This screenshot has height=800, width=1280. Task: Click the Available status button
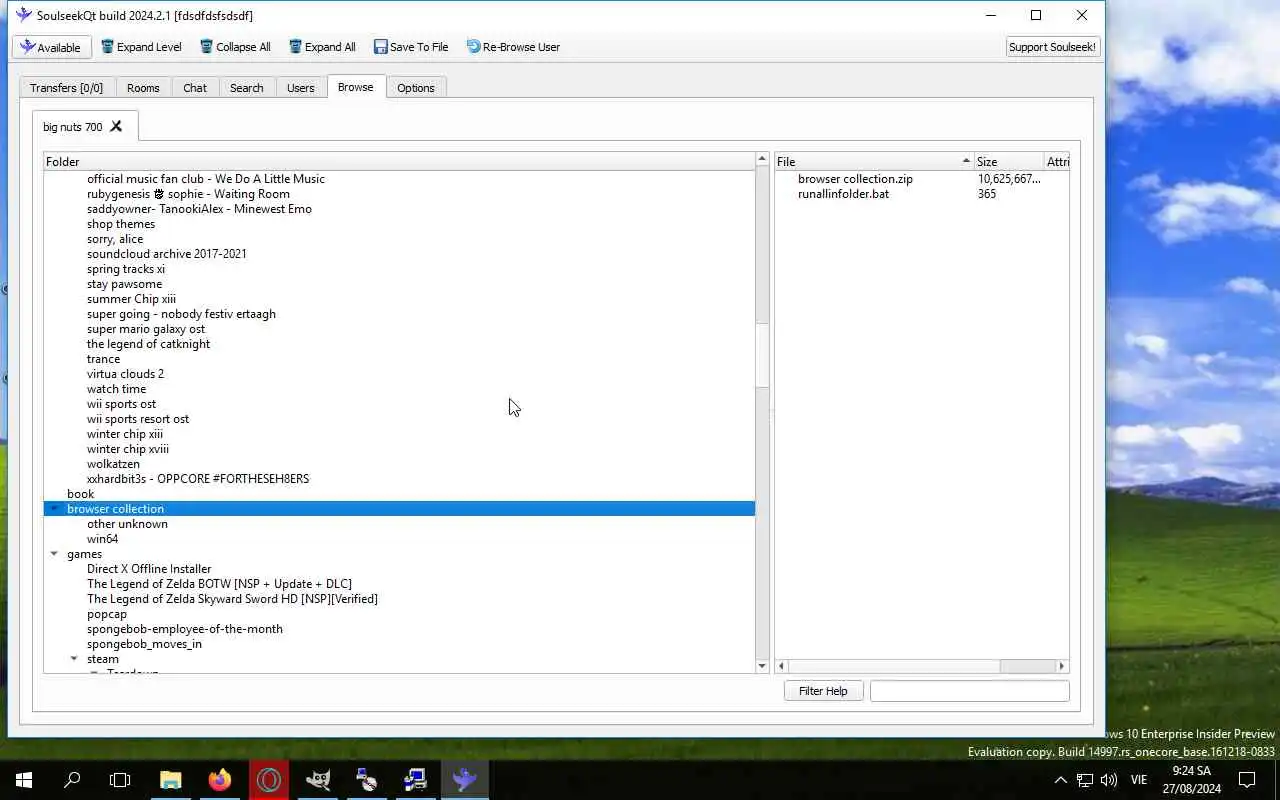click(x=52, y=47)
